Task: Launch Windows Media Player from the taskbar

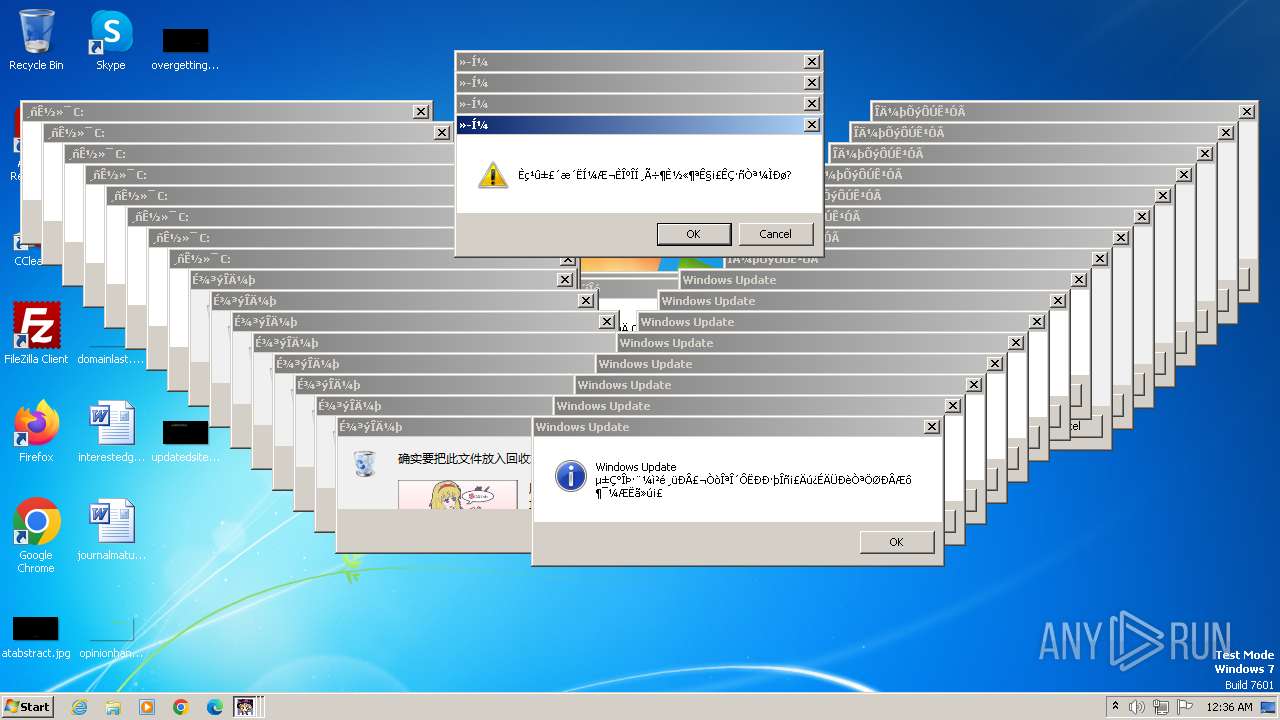Action: [147, 707]
